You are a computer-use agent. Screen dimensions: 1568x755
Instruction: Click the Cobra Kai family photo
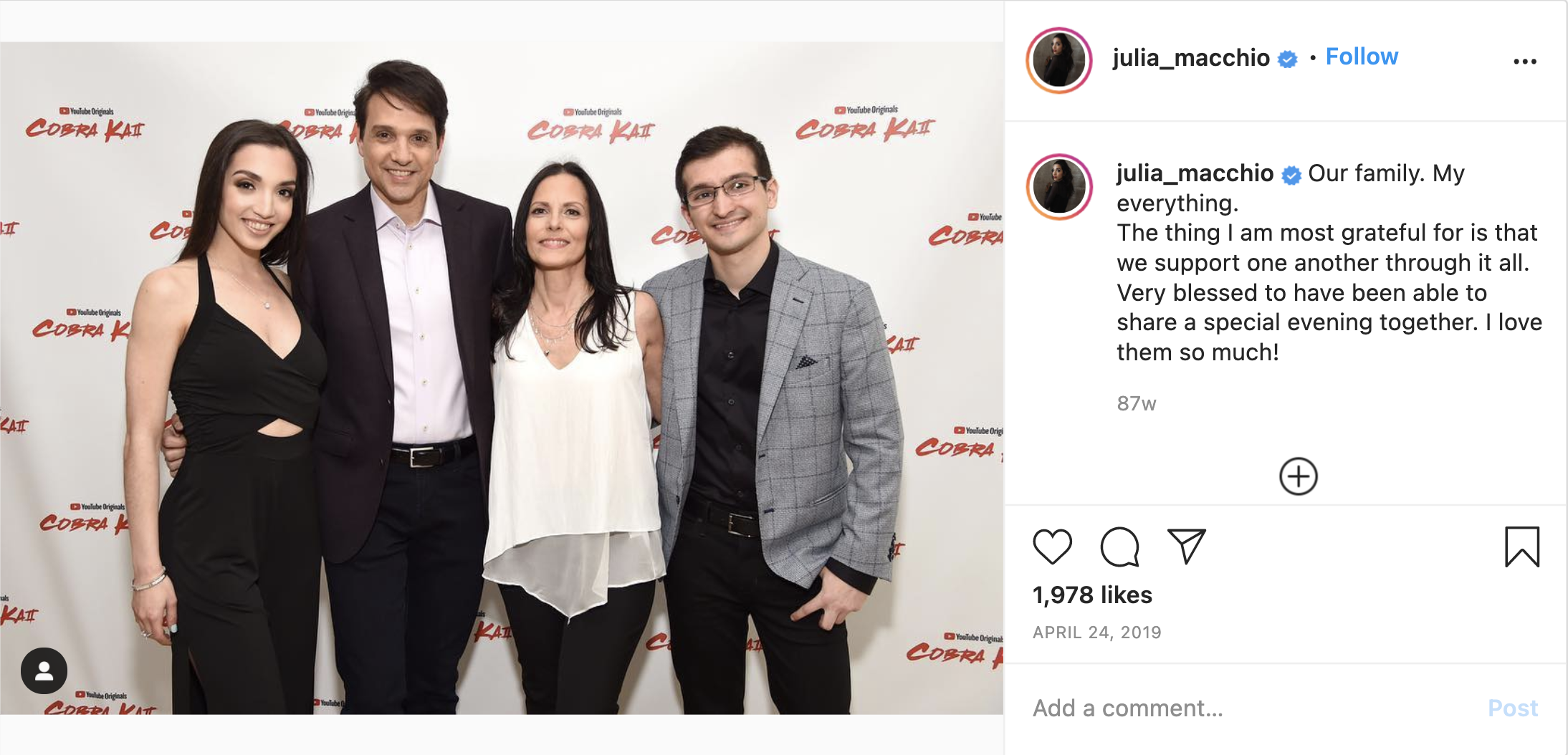[502, 378]
